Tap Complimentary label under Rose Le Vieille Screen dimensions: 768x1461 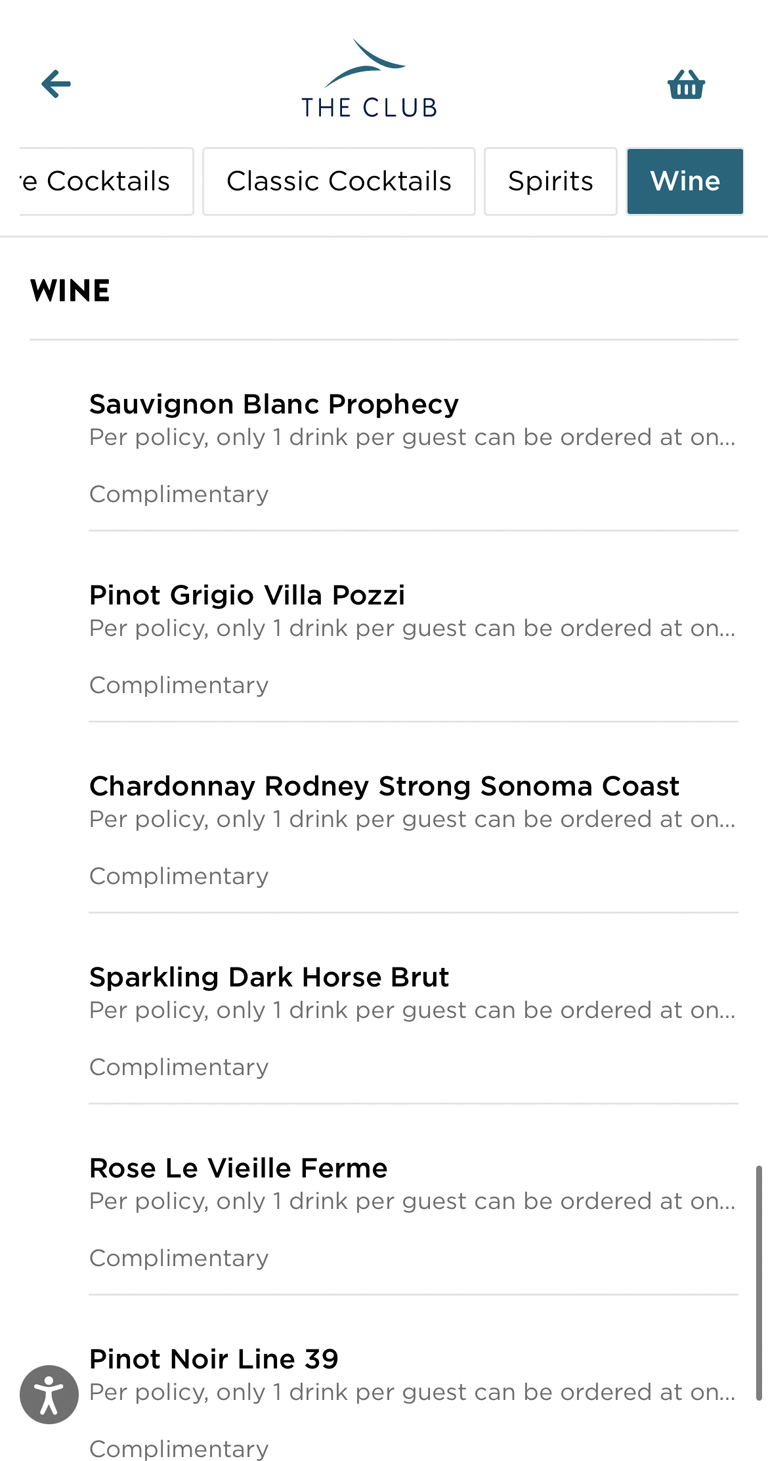click(179, 1258)
